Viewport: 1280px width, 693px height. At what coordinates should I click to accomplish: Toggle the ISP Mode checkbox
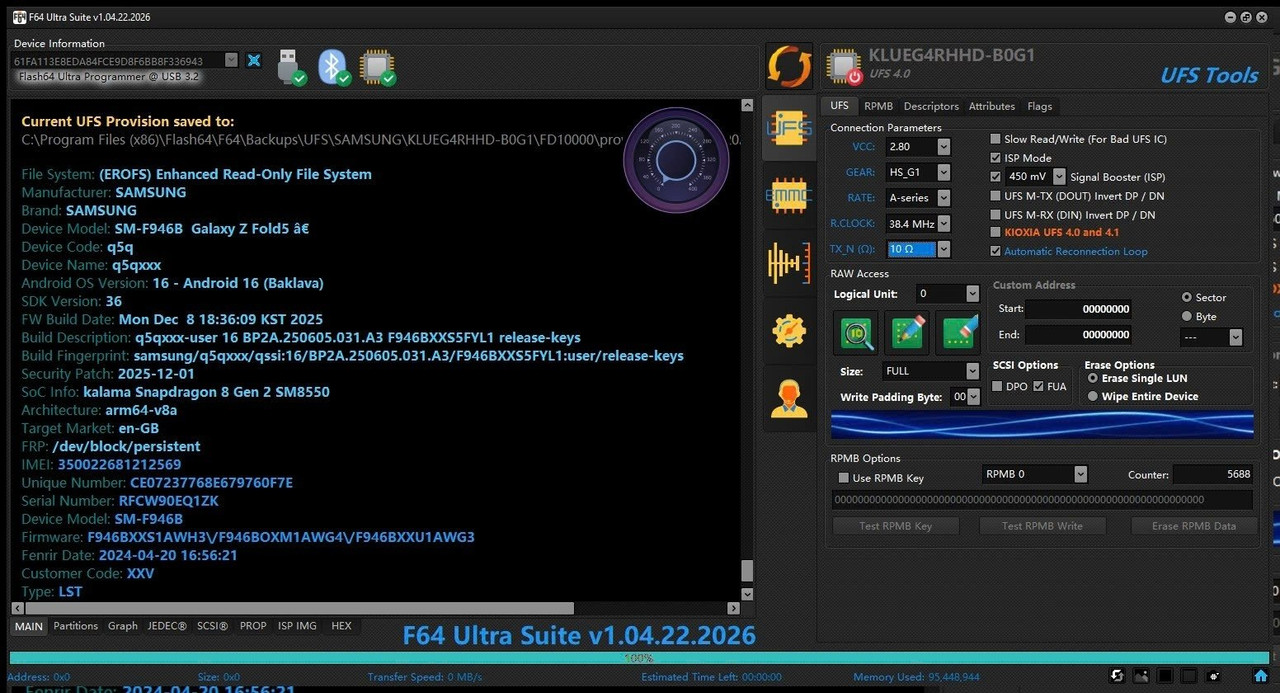coord(996,158)
